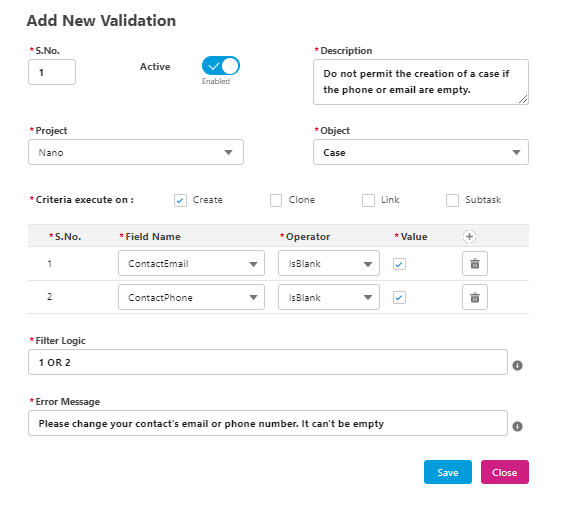Toggle the Active enabled switch
586x516 pixels.
click(220, 66)
